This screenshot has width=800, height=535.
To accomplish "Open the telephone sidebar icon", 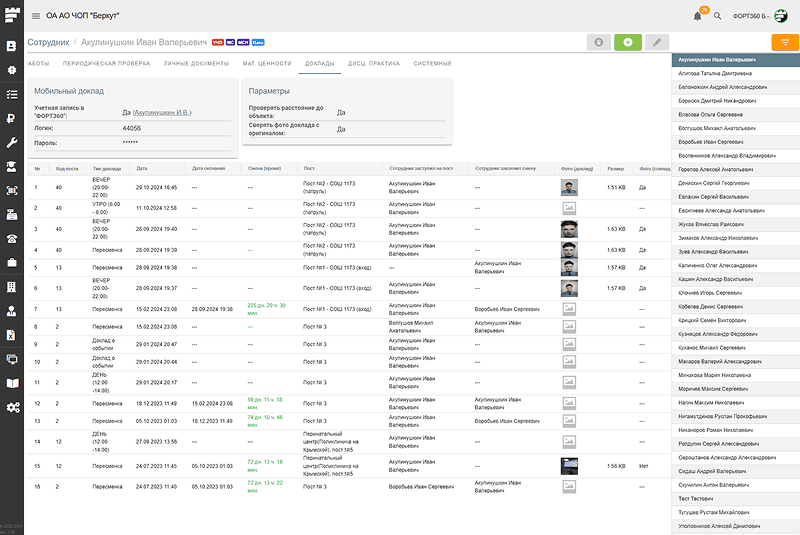I will [12, 239].
